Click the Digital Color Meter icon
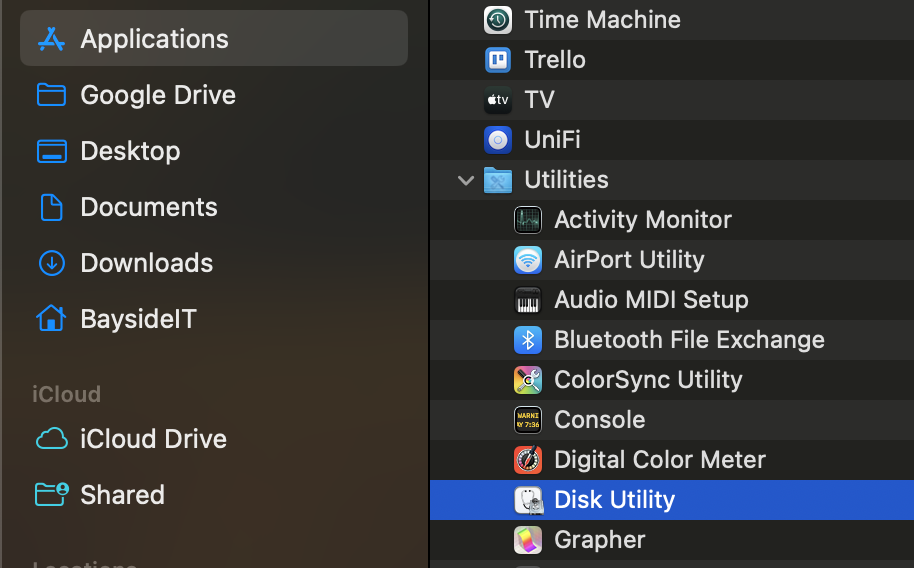The image size is (914, 568). pyautogui.click(x=527, y=460)
